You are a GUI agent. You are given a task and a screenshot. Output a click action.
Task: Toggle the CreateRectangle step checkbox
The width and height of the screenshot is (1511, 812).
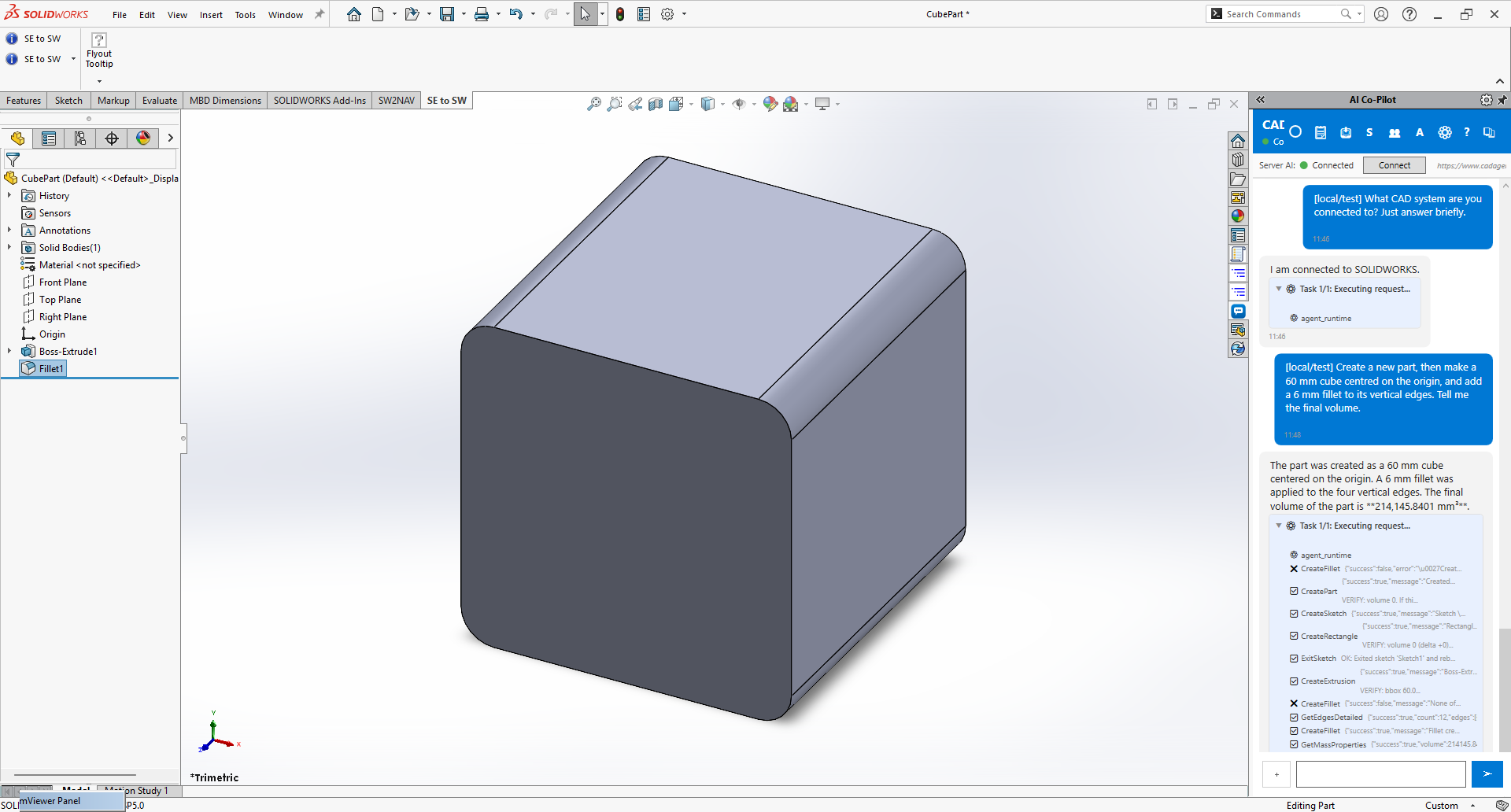click(1294, 636)
